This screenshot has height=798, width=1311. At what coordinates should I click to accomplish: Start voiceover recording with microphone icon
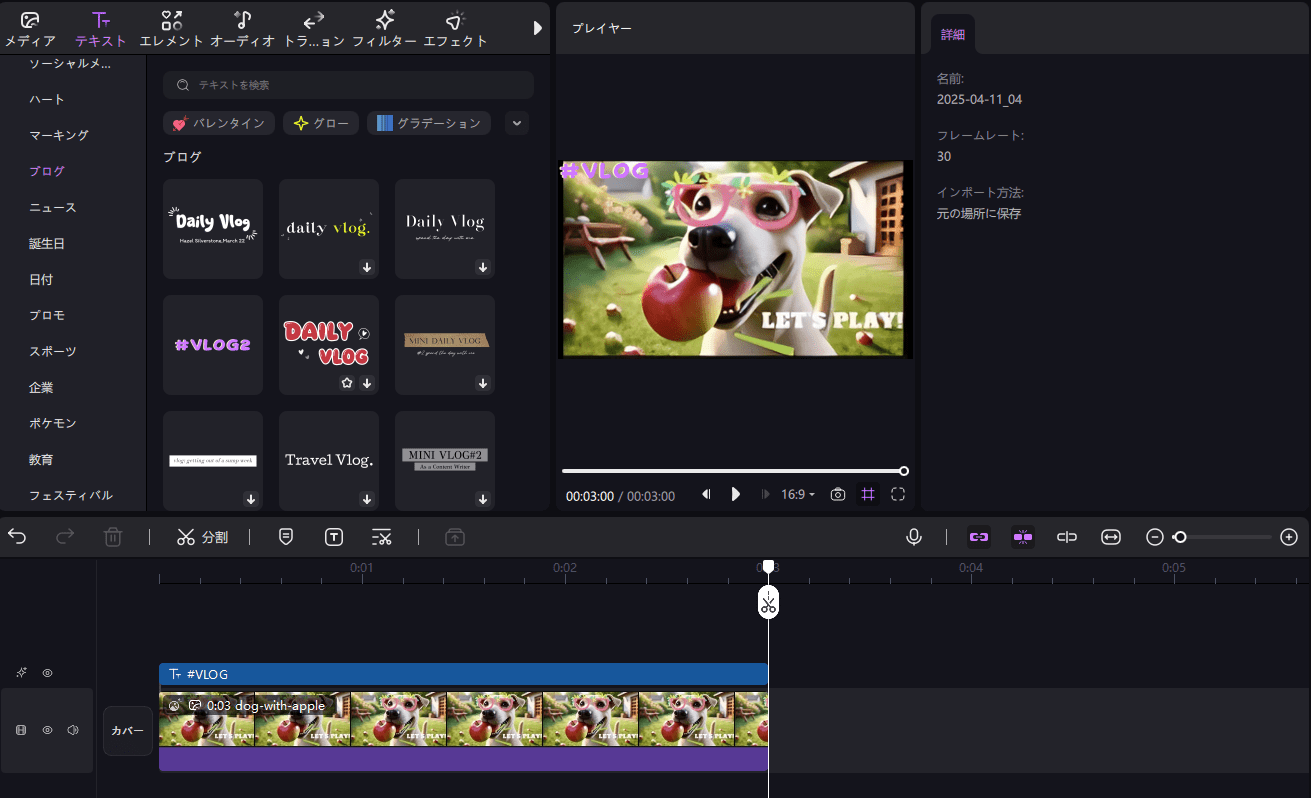tap(914, 537)
